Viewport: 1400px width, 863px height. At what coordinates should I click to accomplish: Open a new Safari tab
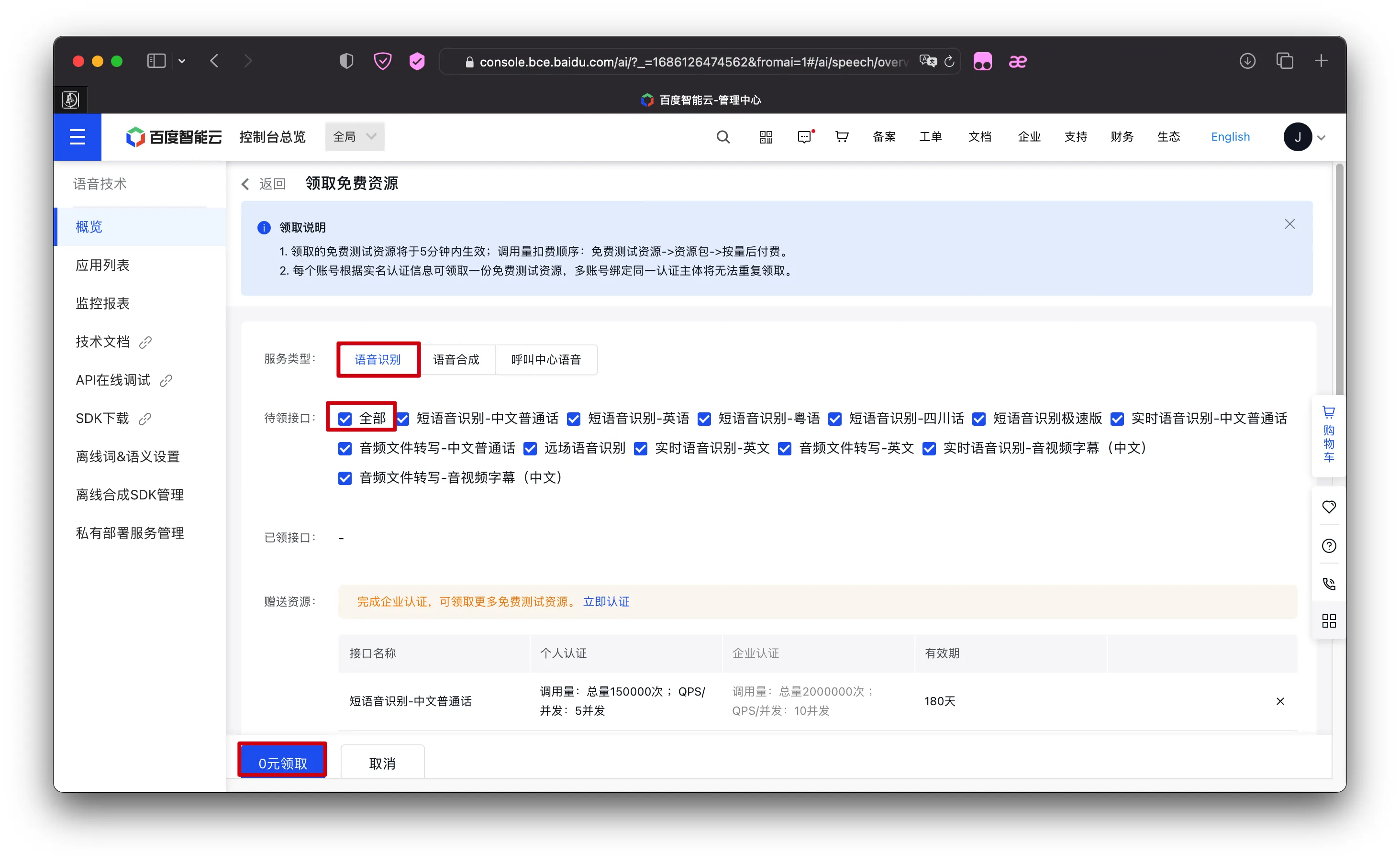tap(1321, 61)
